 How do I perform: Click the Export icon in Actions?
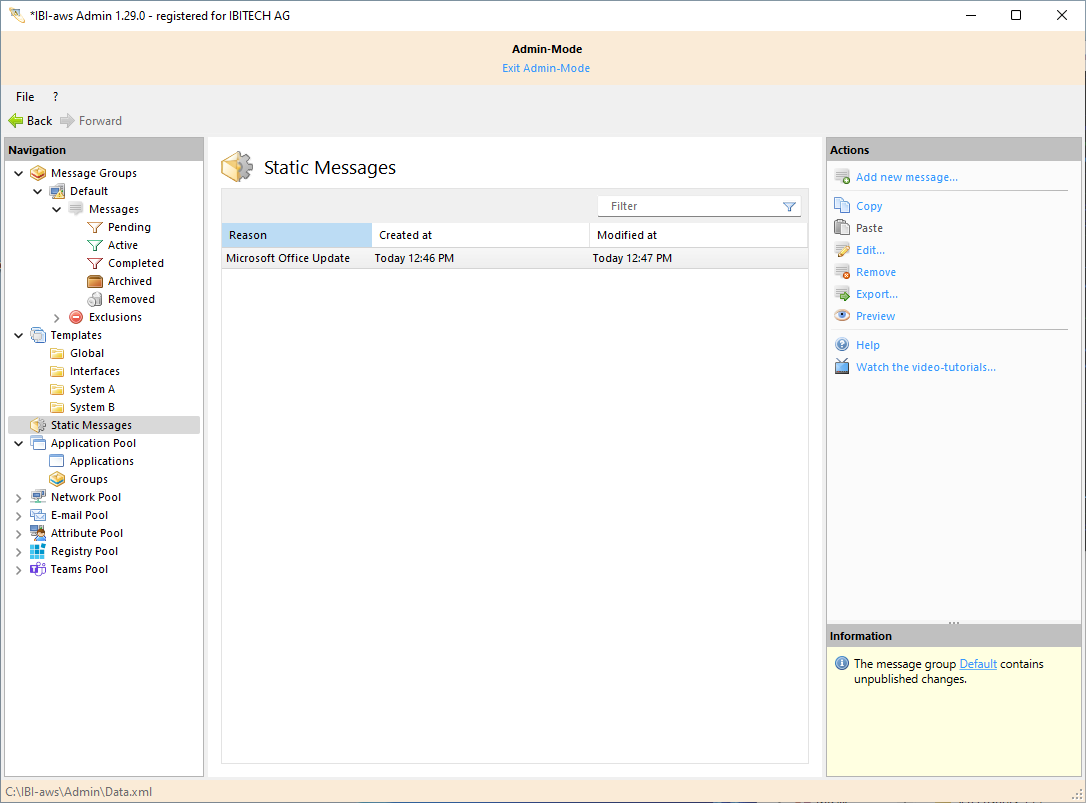(x=842, y=294)
